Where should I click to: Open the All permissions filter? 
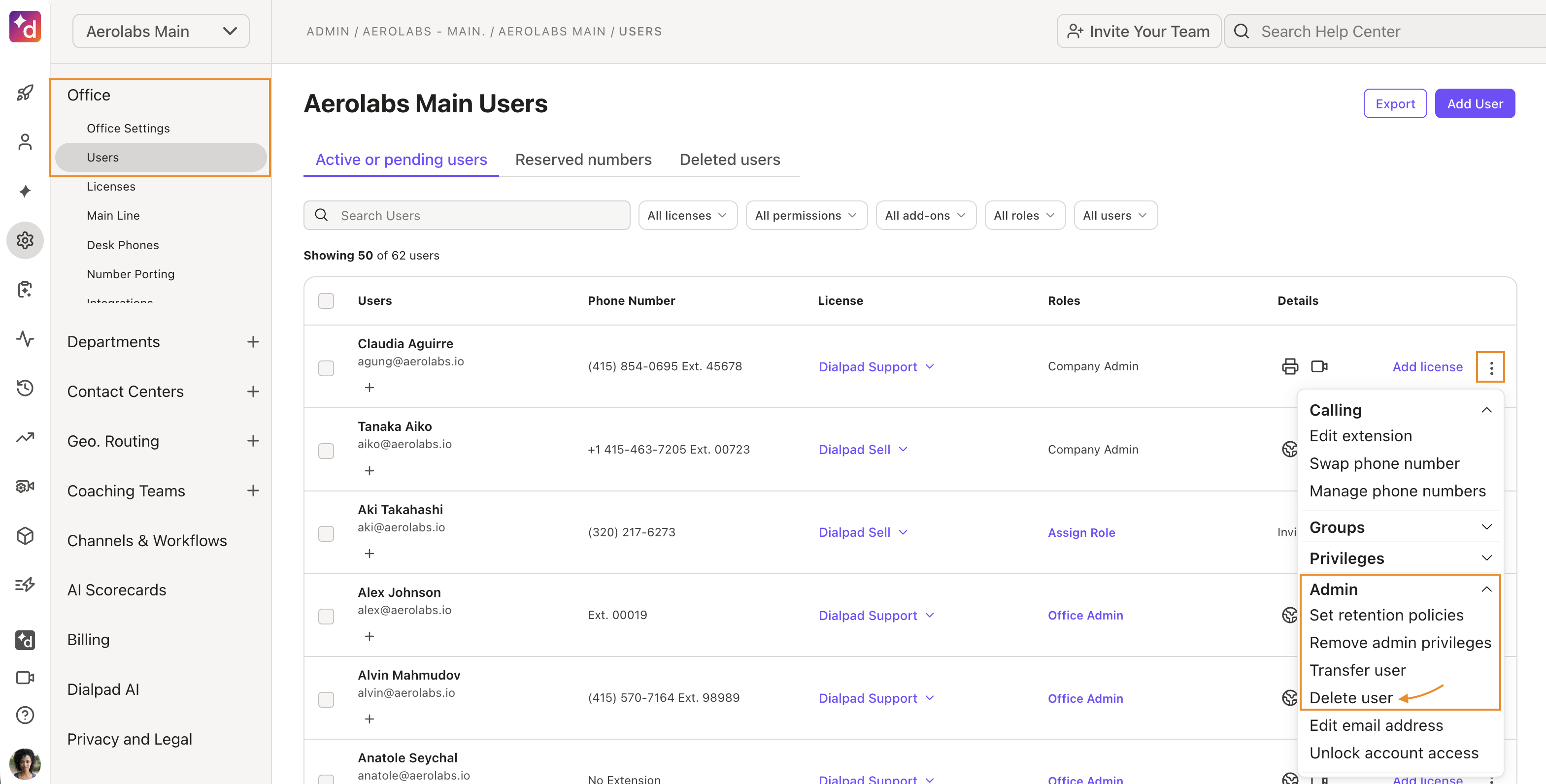807,215
